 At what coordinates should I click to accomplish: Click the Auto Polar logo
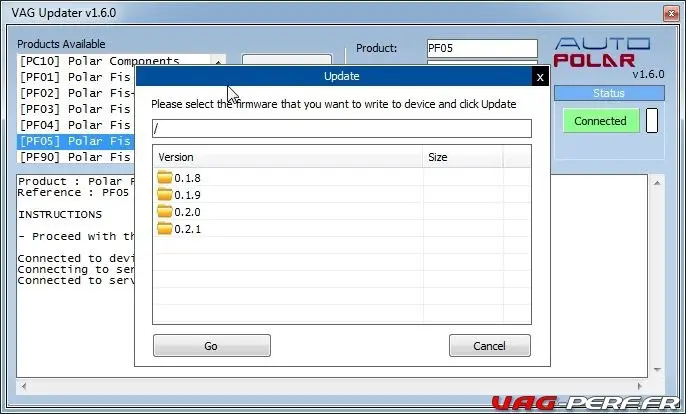pyautogui.click(x=602, y=52)
